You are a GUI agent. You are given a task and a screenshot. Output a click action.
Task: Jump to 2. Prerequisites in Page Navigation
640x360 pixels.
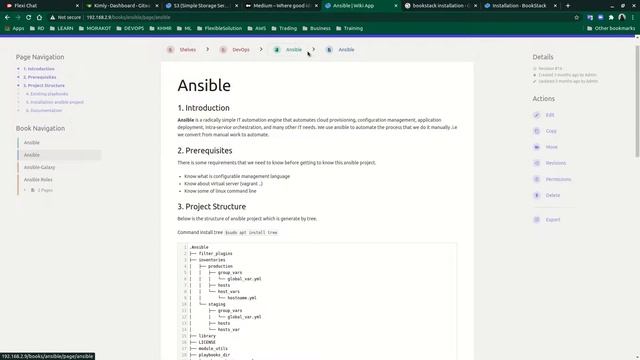click(40, 77)
